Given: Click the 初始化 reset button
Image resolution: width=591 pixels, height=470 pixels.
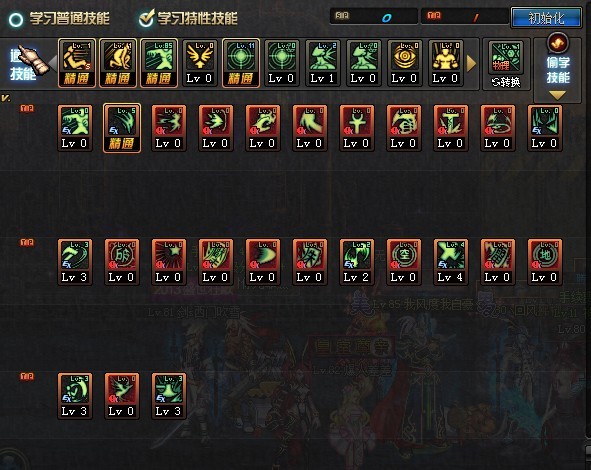Looking at the screenshot, I should [x=546, y=18].
